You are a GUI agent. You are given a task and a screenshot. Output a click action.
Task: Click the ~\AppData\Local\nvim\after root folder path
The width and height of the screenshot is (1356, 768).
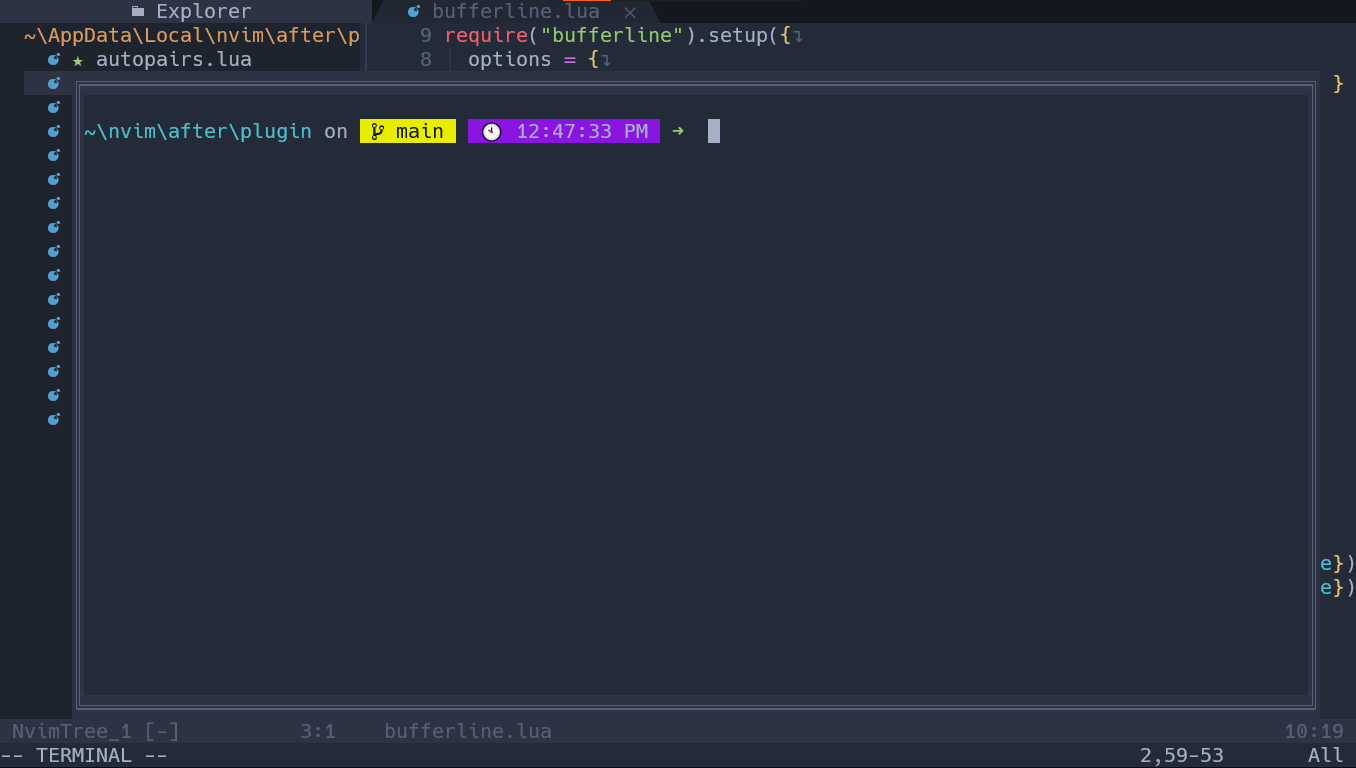pos(192,36)
